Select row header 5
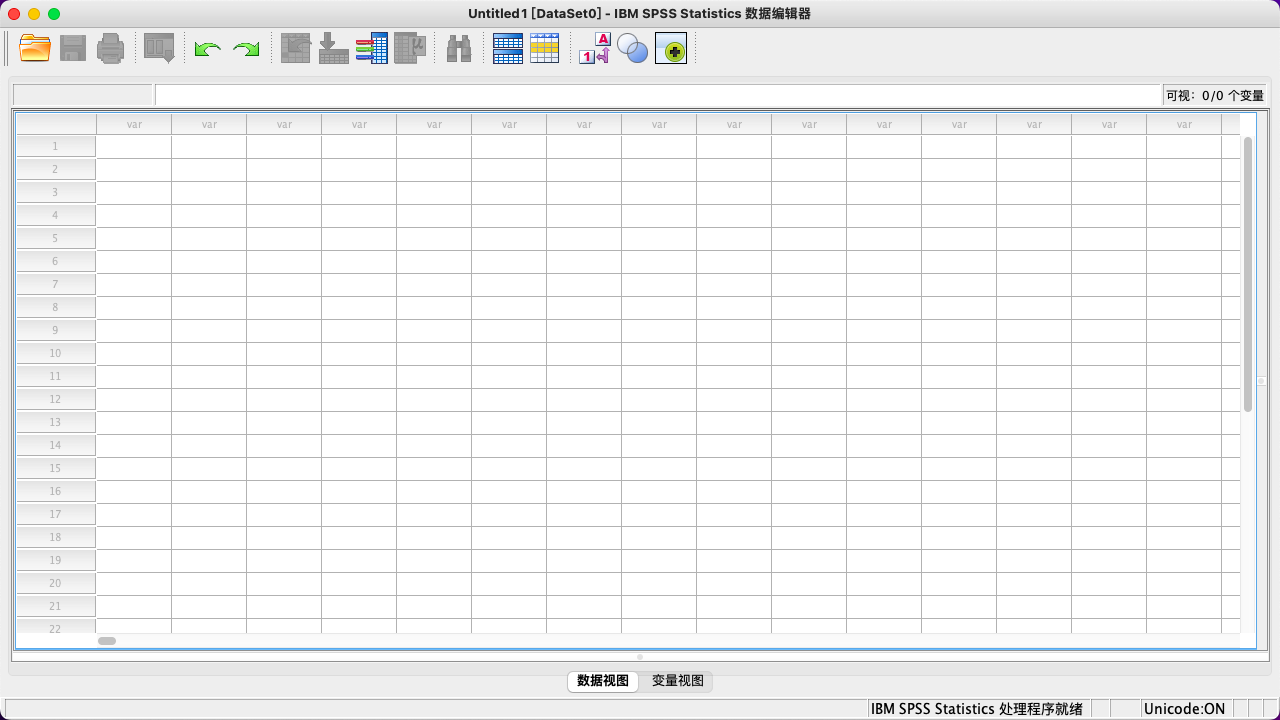The width and height of the screenshot is (1280, 720). click(x=56, y=238)
